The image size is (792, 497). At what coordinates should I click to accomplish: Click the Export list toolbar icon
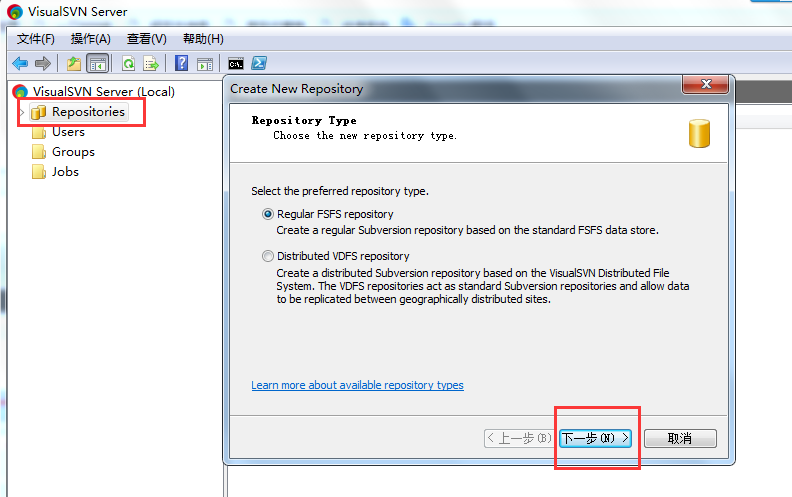point(151,64)
